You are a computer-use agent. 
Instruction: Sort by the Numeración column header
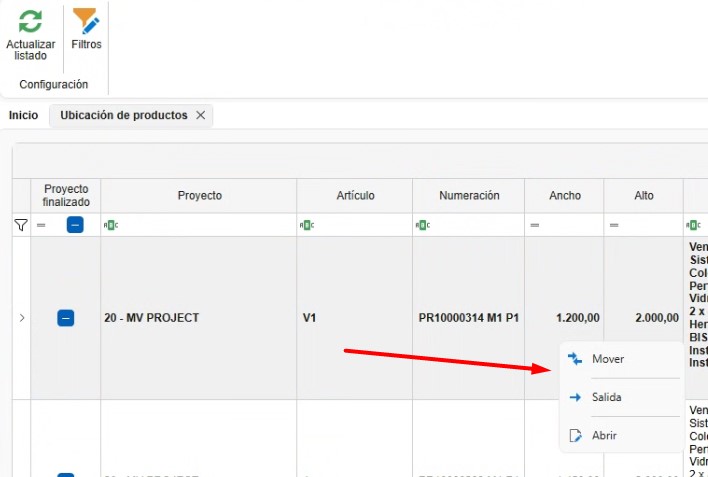(x=469, y=196)
